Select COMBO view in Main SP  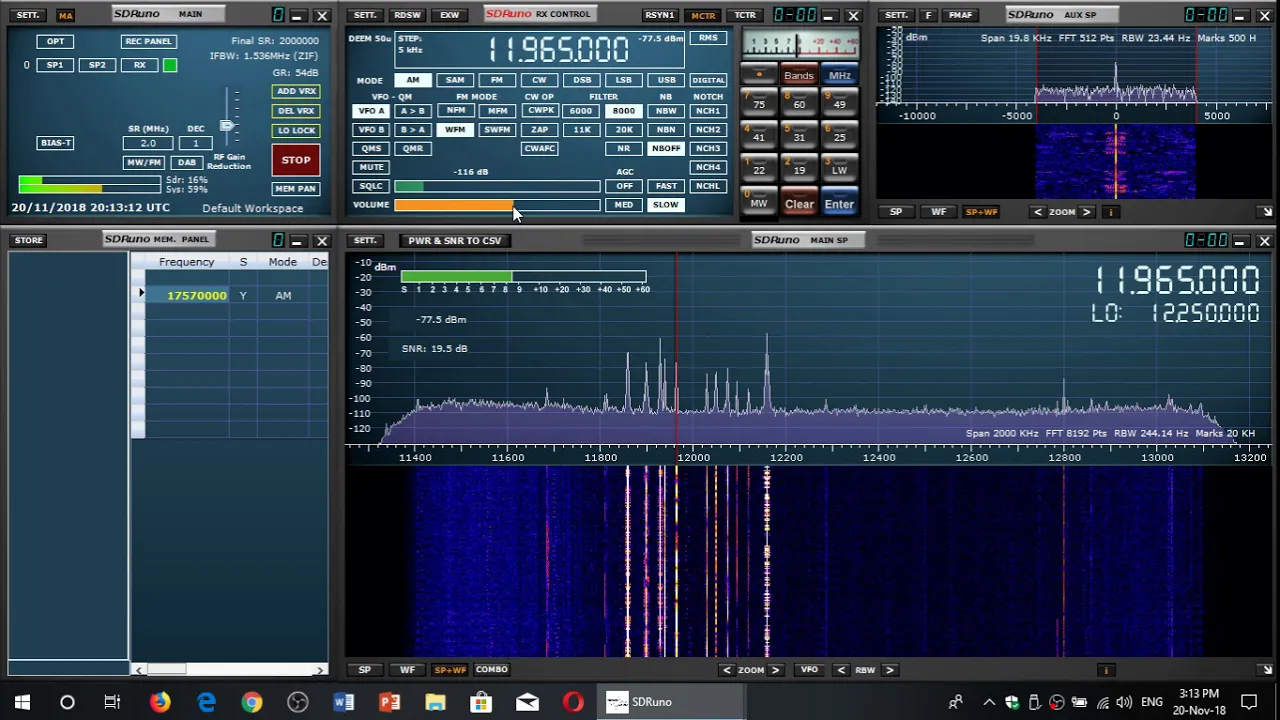491,670
